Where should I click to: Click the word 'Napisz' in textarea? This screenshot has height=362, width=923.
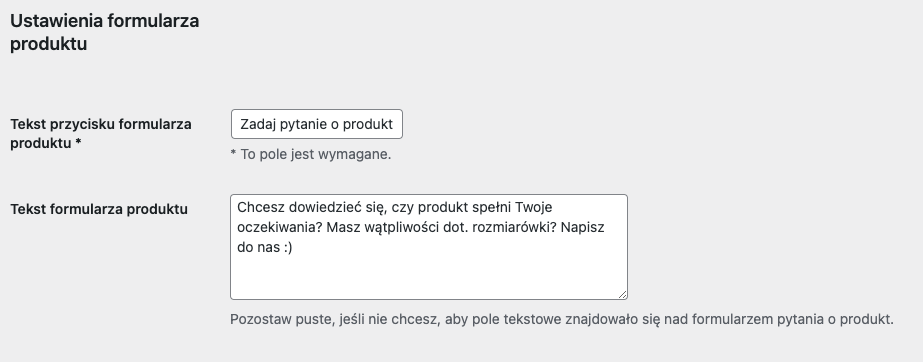point(582,227)
